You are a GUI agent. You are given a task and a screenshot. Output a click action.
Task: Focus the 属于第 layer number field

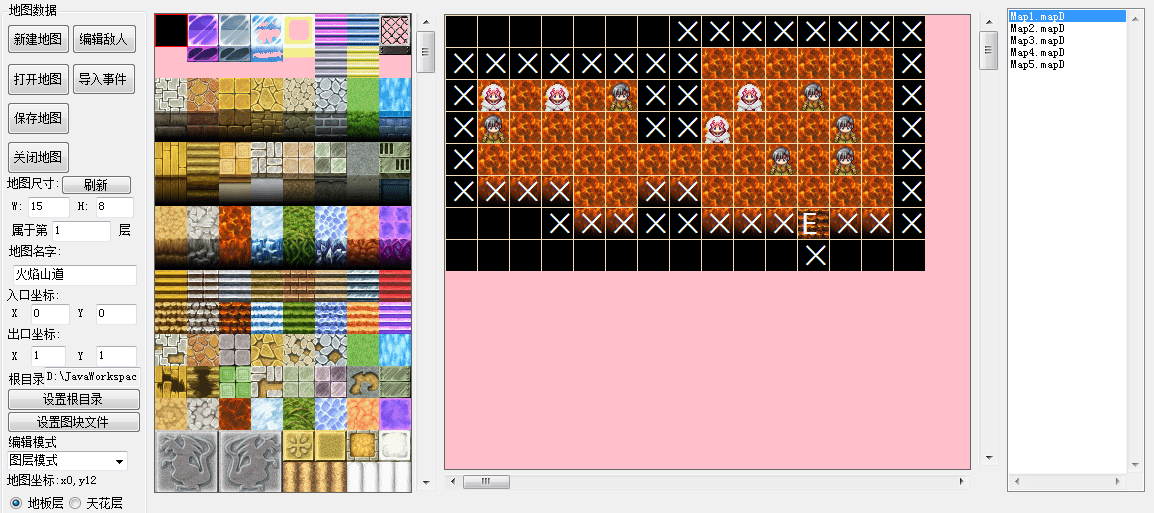[80, 231]
